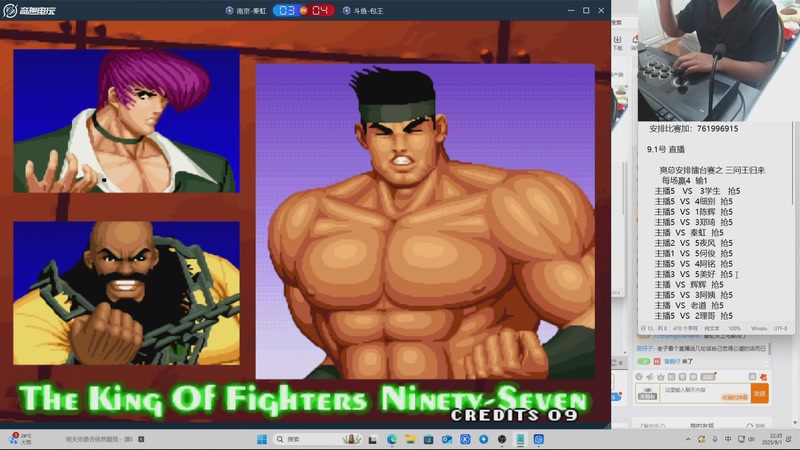Open the weather widget showing 26°C
Viewport: 800px width, 450px height.
pyautogui.click(x=20, y=439)
